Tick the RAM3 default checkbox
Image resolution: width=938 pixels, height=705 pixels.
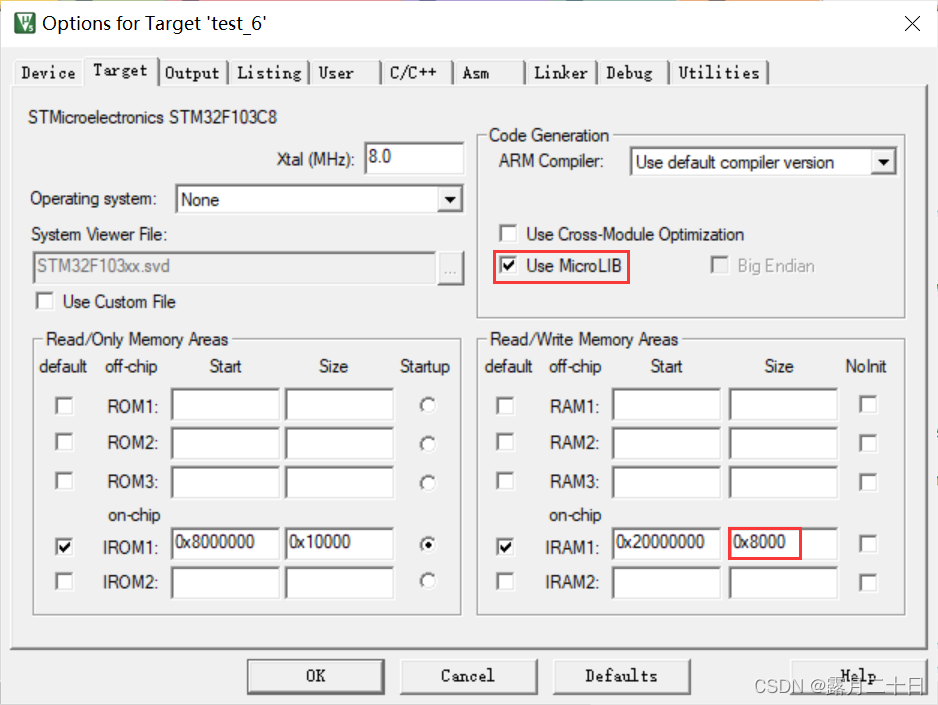505,481
